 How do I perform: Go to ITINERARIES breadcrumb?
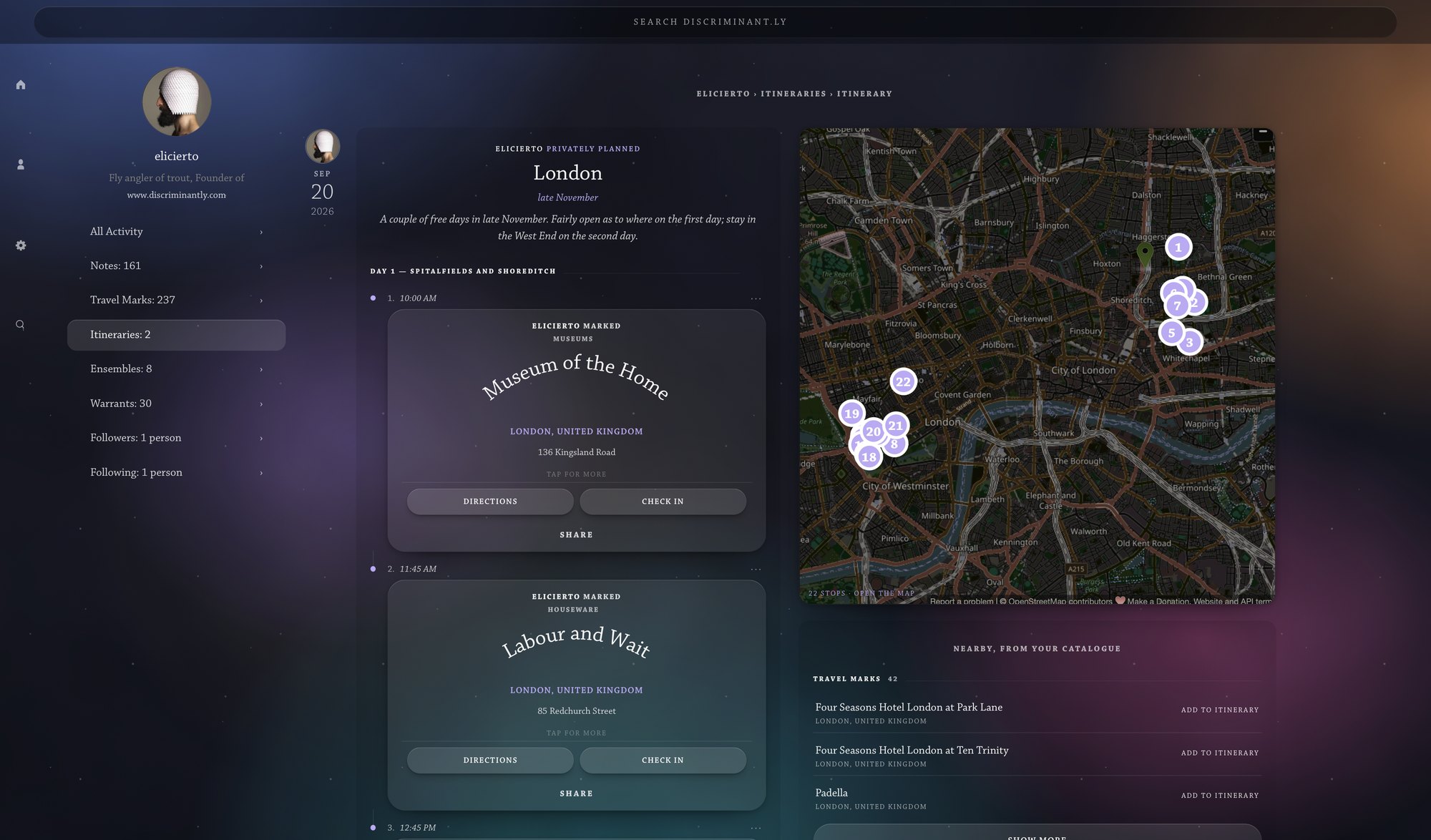[793, 94]
